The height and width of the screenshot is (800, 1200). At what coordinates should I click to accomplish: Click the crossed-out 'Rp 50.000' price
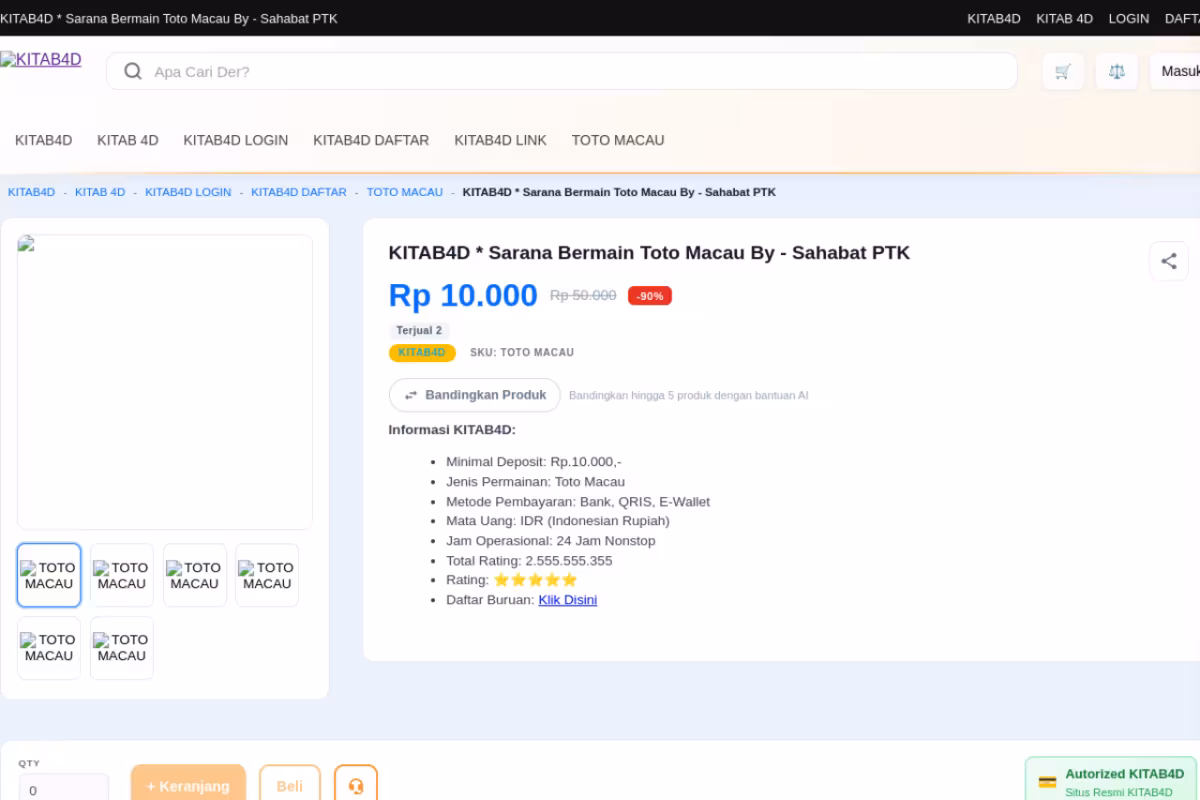[583, 296]
